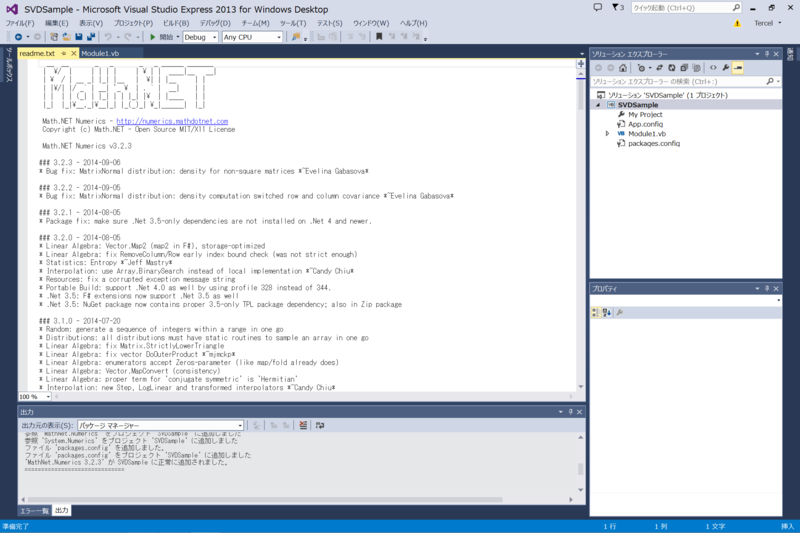
Task: Collapse the SVDSample project node
Action: (598, 105)
